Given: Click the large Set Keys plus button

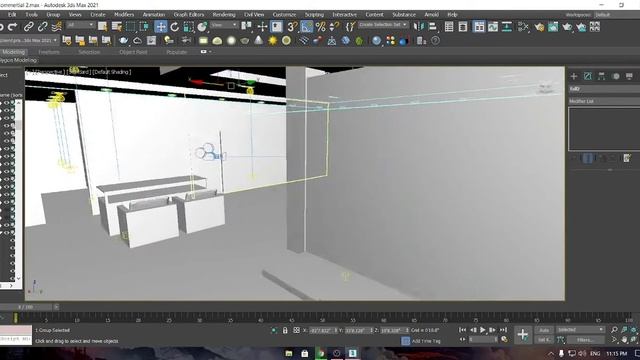Looking at the screenshot, I should click(523, 335).
